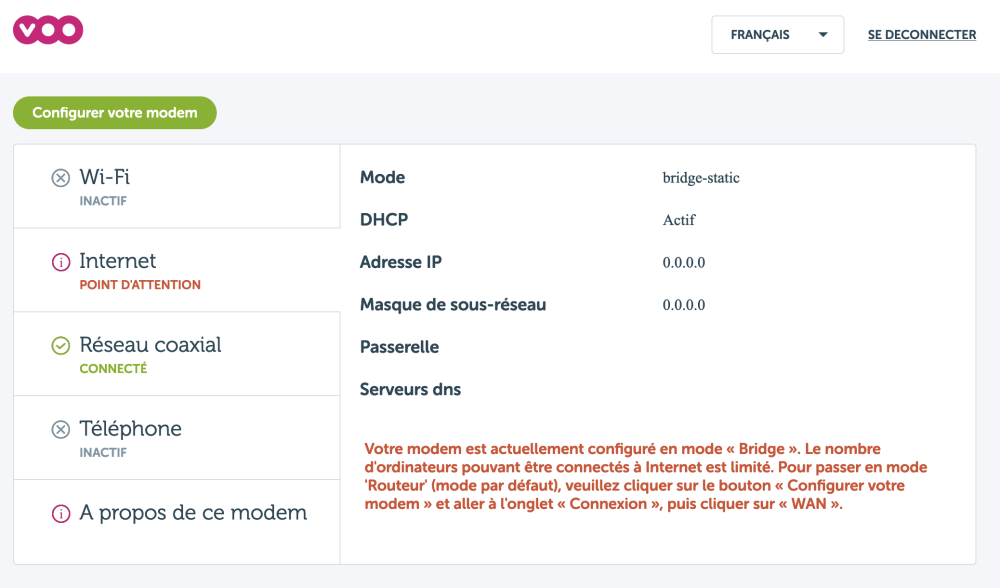Click the red Bridge mode warning text
Image resolution: width=1000 pixels, height=588 pixels.
pyautogui.click(x=646, y=477)
